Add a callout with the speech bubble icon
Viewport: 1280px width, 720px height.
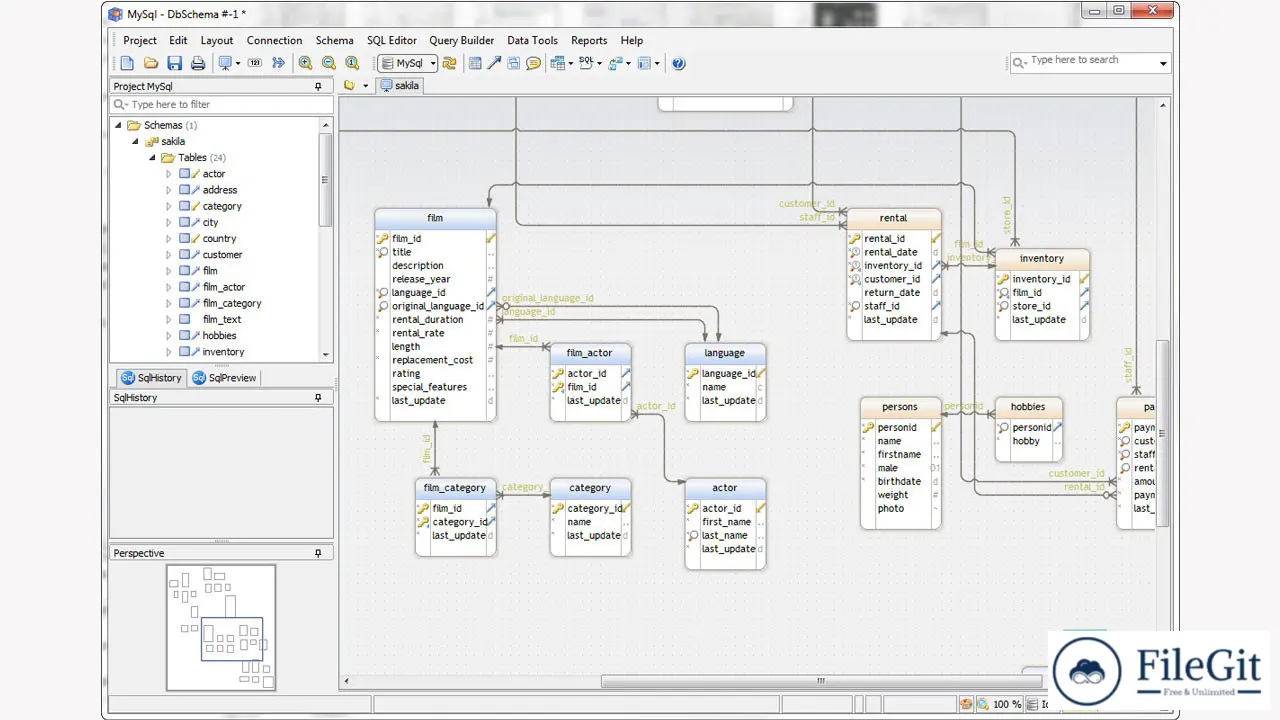click(533, 63)
